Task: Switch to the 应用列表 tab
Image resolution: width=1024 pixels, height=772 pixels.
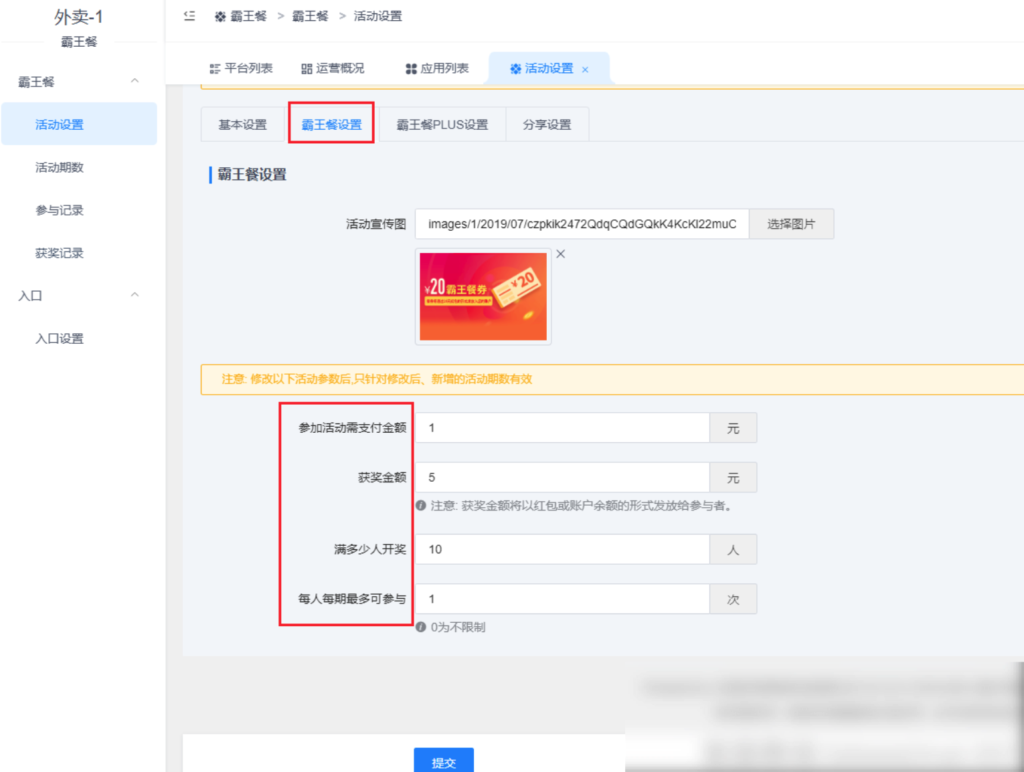Action: click(x=437, y=69)
